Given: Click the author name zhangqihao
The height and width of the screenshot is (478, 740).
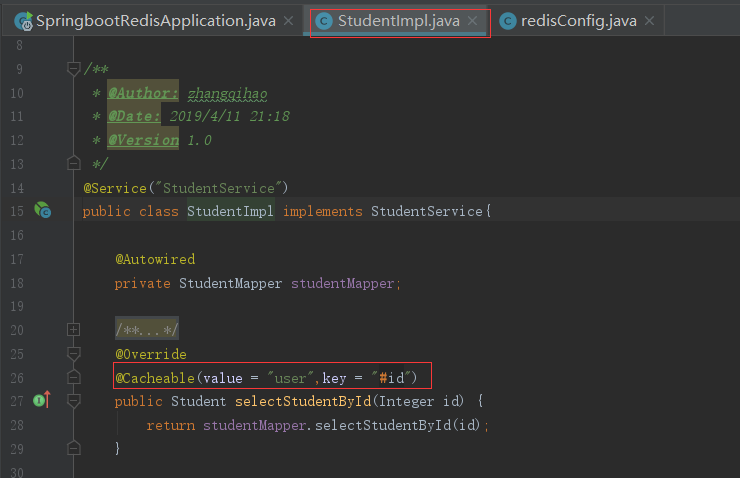Looking at the screenshot, I should click(x=227, y=93).
